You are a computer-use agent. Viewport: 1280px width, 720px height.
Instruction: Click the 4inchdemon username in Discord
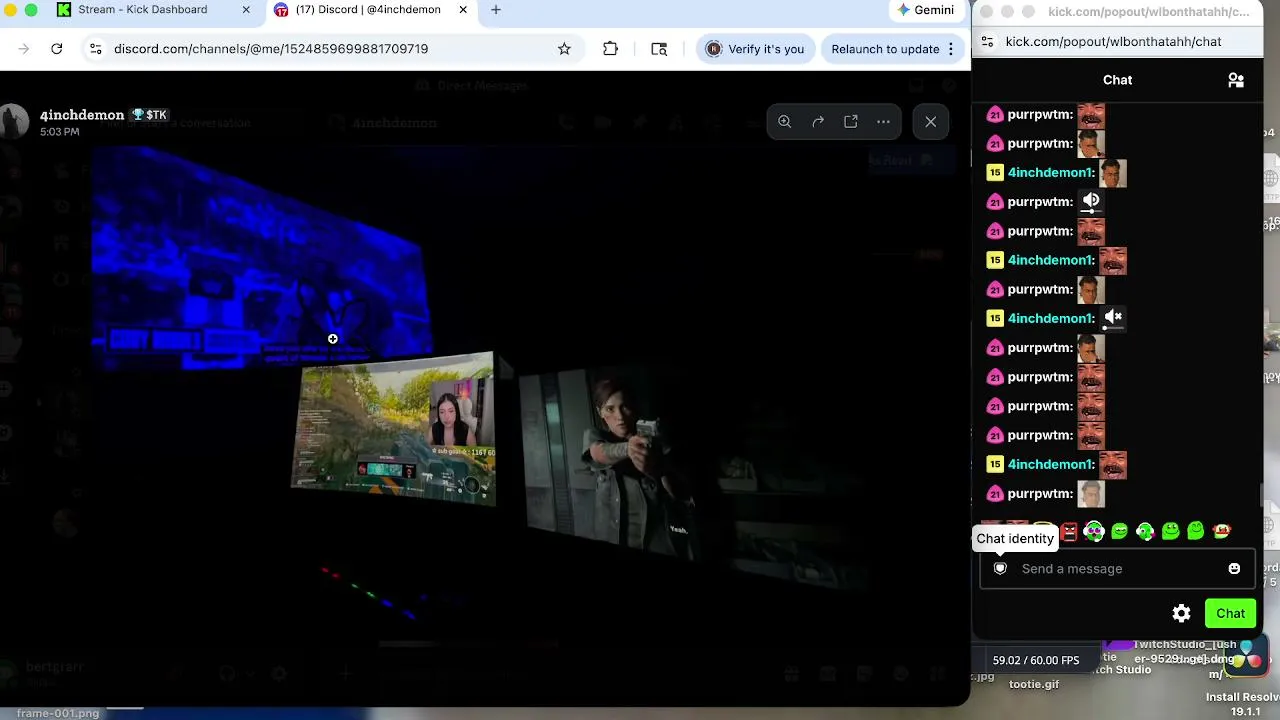pyautogui.click(x=82, y=115)
